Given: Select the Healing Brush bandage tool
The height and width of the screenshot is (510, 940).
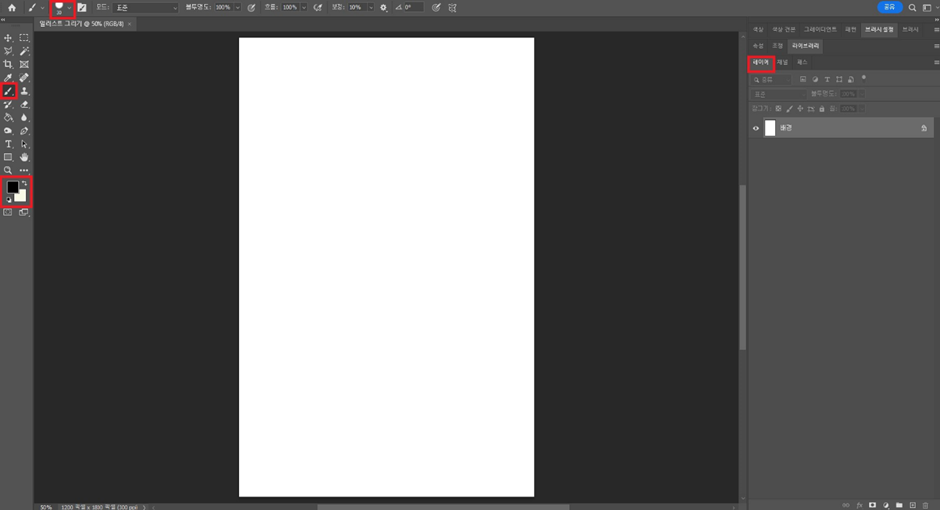Looking at the screenshot, I should tap(24, 77).
